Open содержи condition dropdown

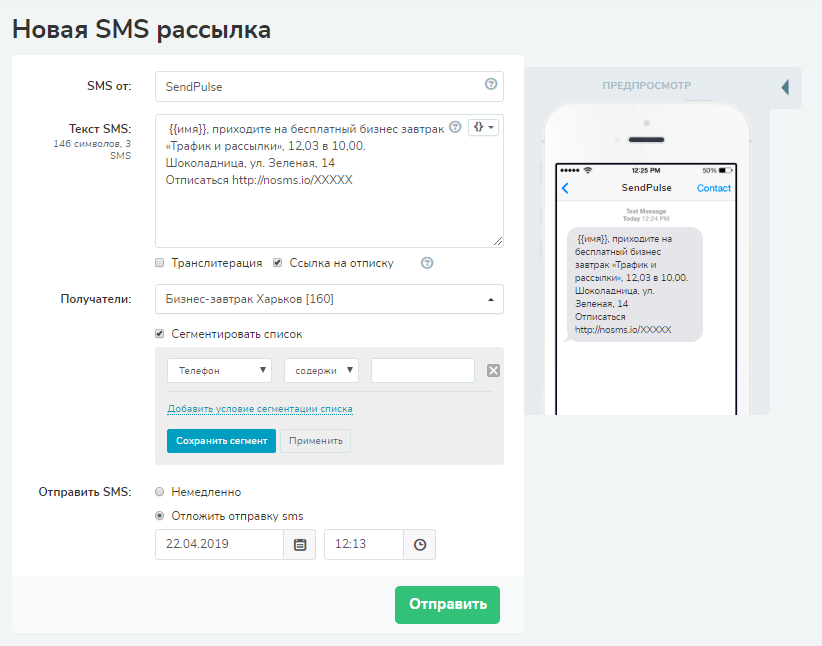coord(321,371)
